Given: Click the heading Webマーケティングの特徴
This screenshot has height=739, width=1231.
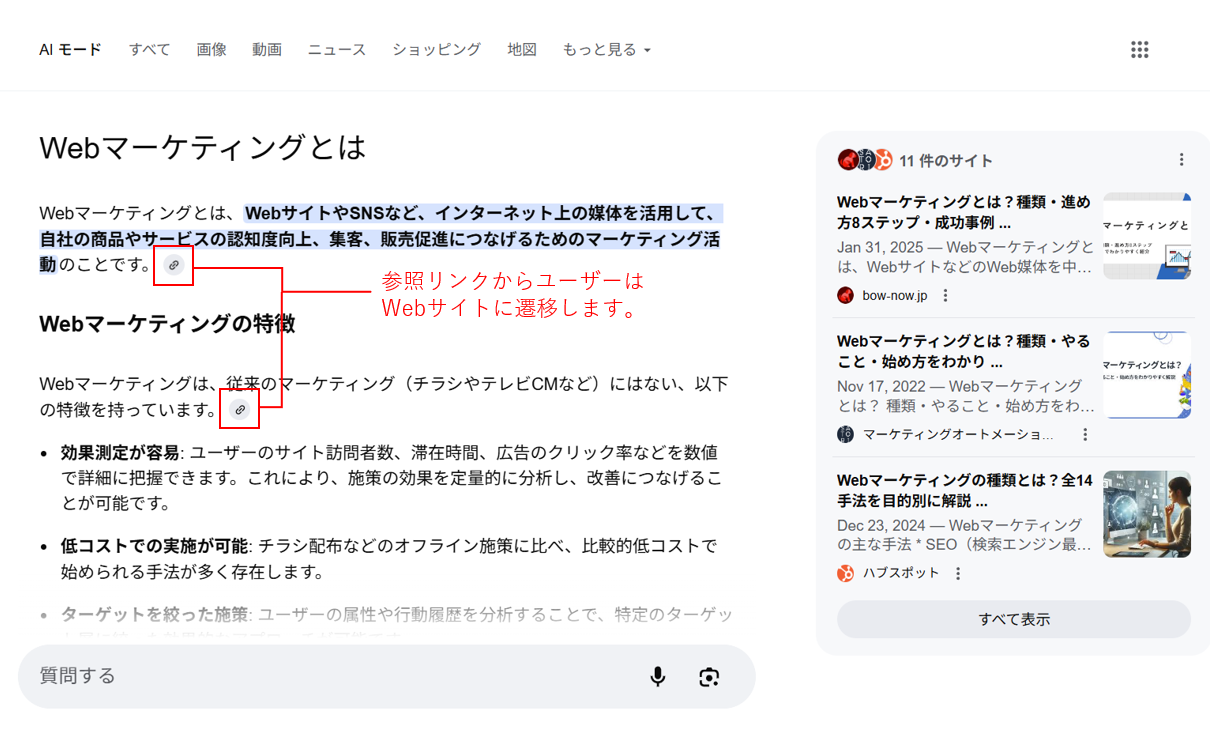Looking at the screenshot, I should (x=167, y=324).
